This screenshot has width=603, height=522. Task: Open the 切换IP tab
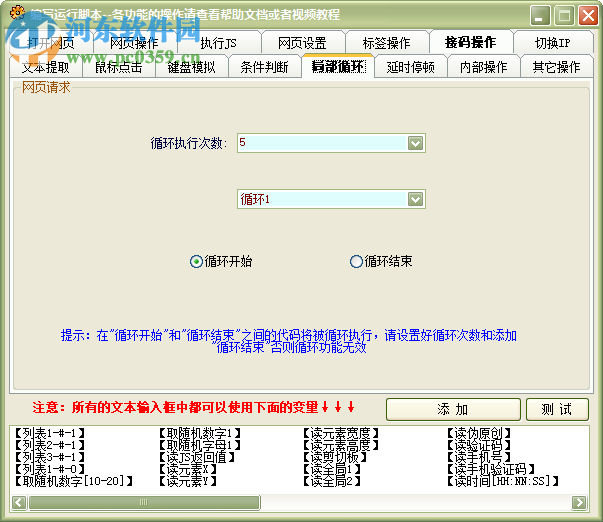tap(553, 42)
